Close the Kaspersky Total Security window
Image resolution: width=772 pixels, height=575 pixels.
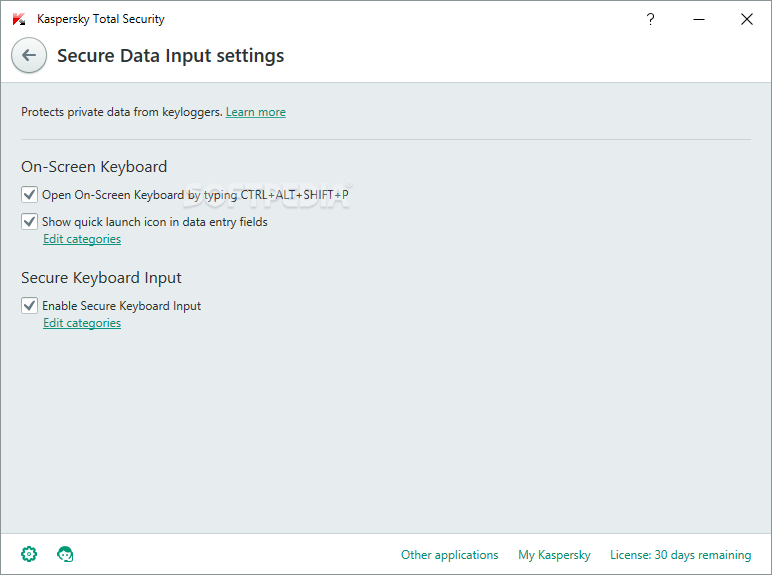tap(747, 19)
